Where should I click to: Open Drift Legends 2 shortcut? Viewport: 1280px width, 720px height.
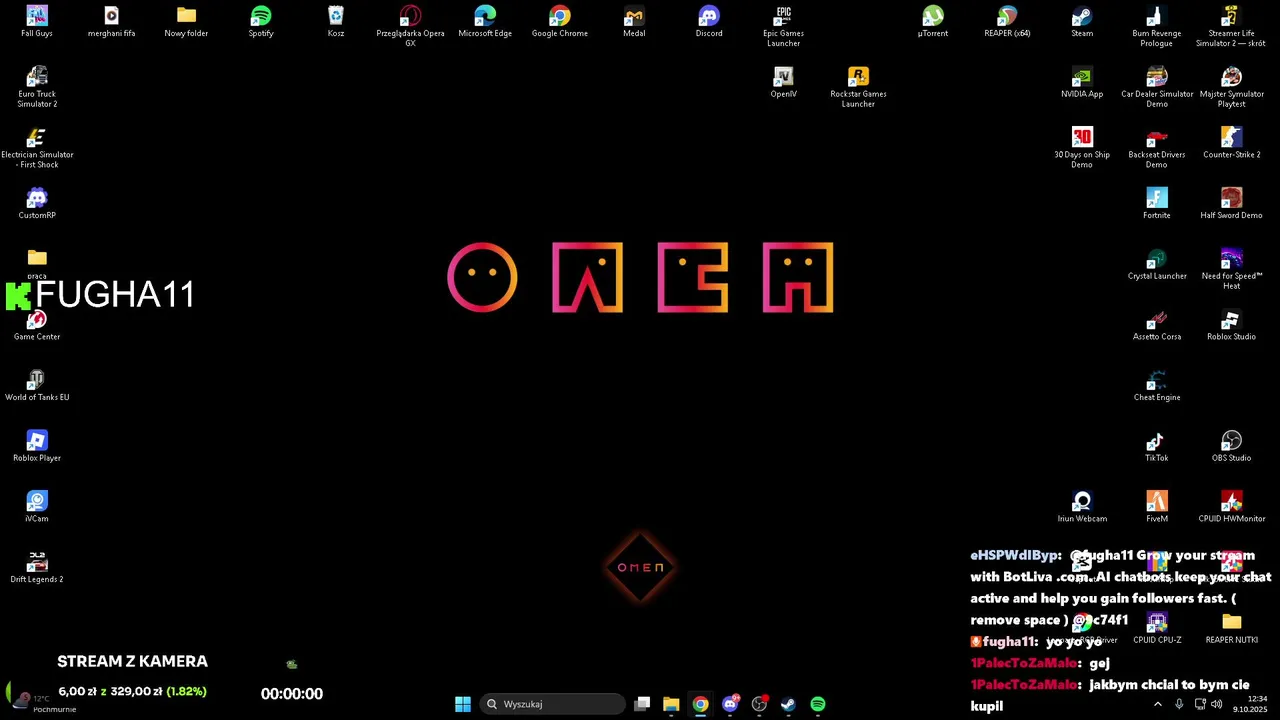[37, 568]
